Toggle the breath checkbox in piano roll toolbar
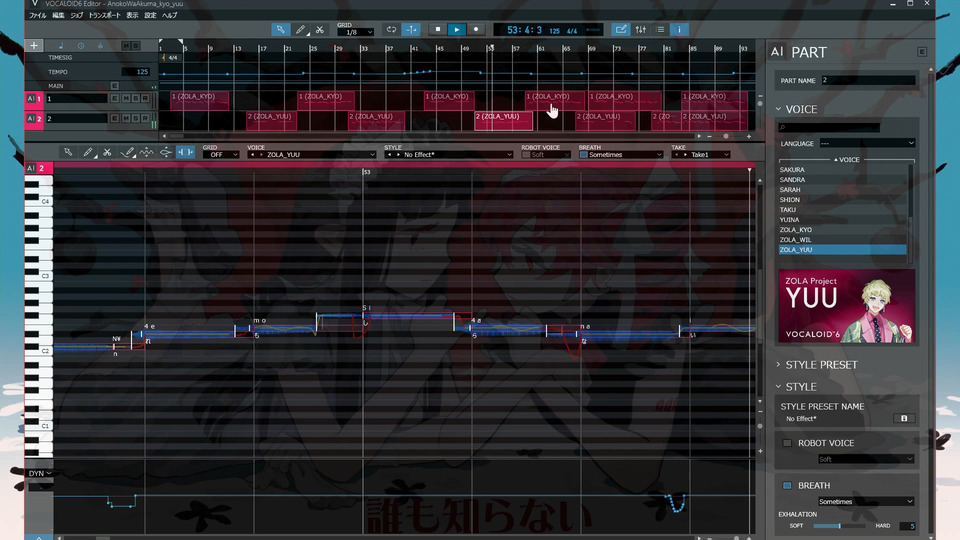960x540 pixels. 583,155
